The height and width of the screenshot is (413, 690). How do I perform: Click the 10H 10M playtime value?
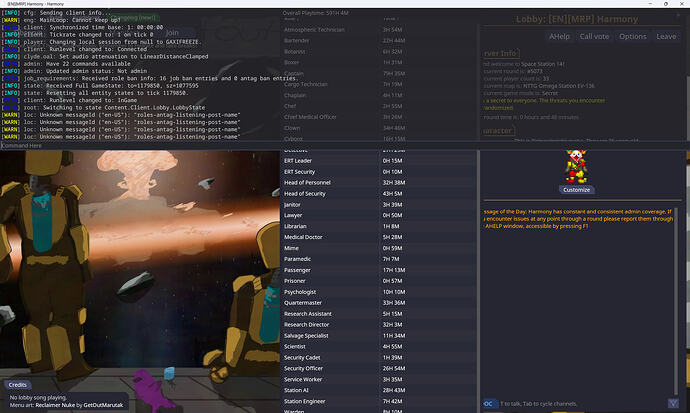[394, 292]
